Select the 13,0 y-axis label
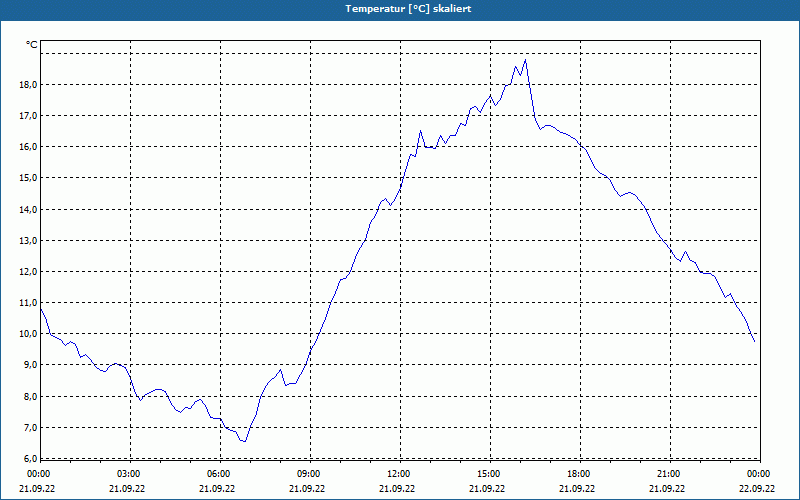800x500 pixels. point(28,241)
